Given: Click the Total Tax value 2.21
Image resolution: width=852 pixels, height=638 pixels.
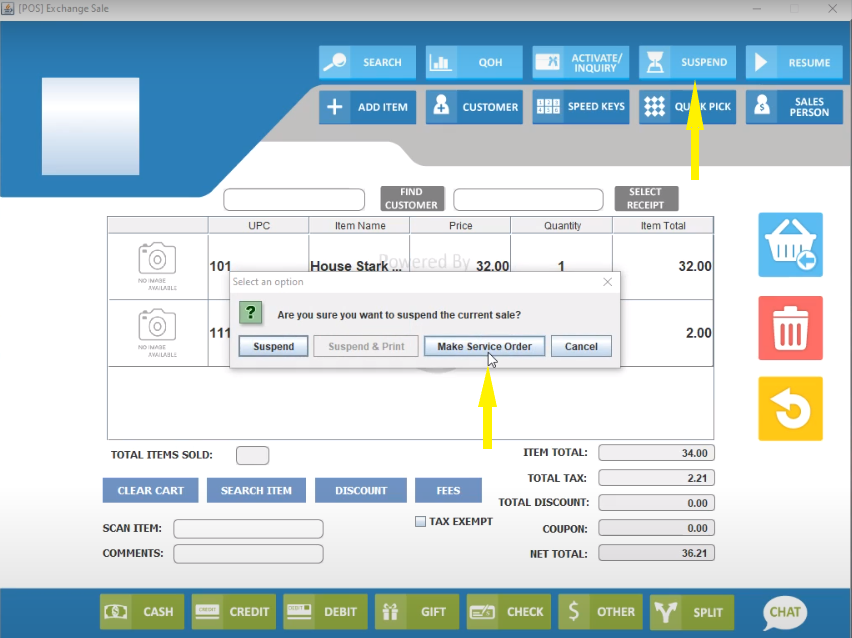Looking at the screenshot, I should pyautogui.click(x=656, y=478).
